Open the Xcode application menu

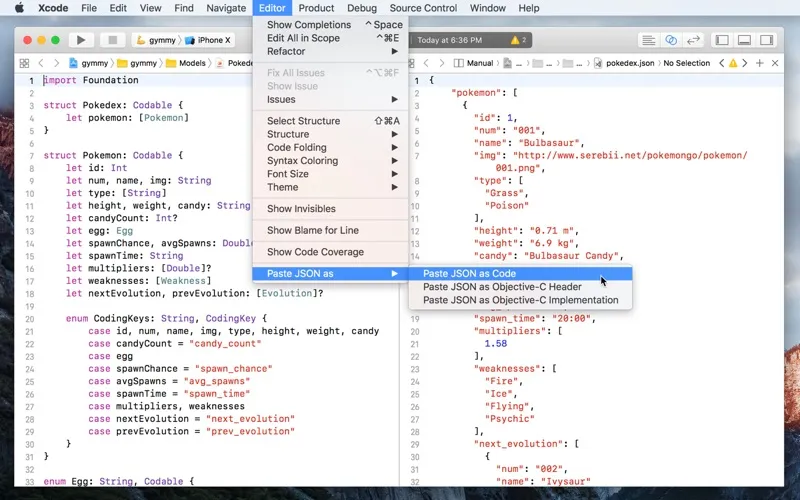[x=53, y=8]
